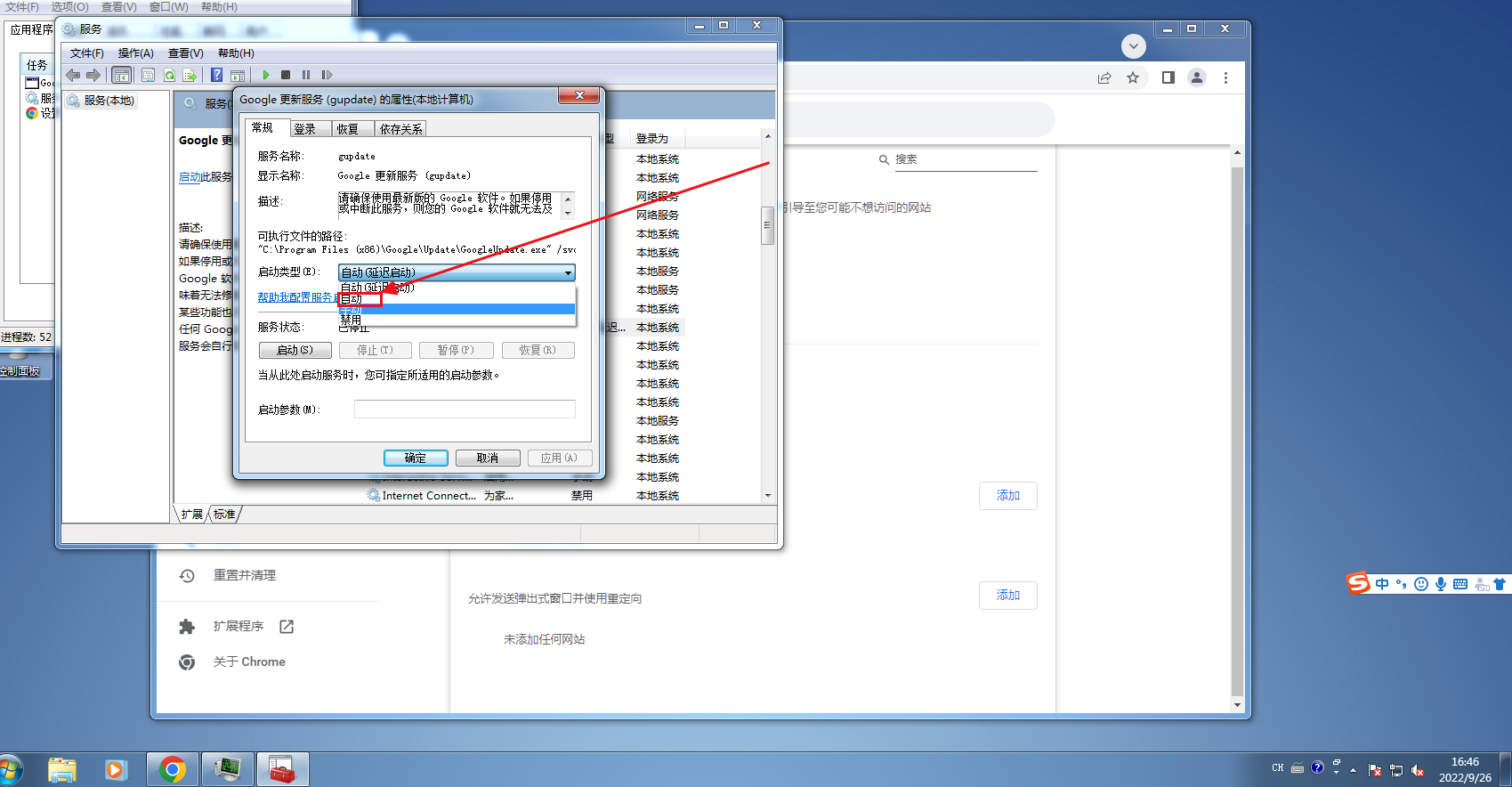Screen dimensions: 1512x787
Task: Open the media player taskbar icon
Action: 116,770
